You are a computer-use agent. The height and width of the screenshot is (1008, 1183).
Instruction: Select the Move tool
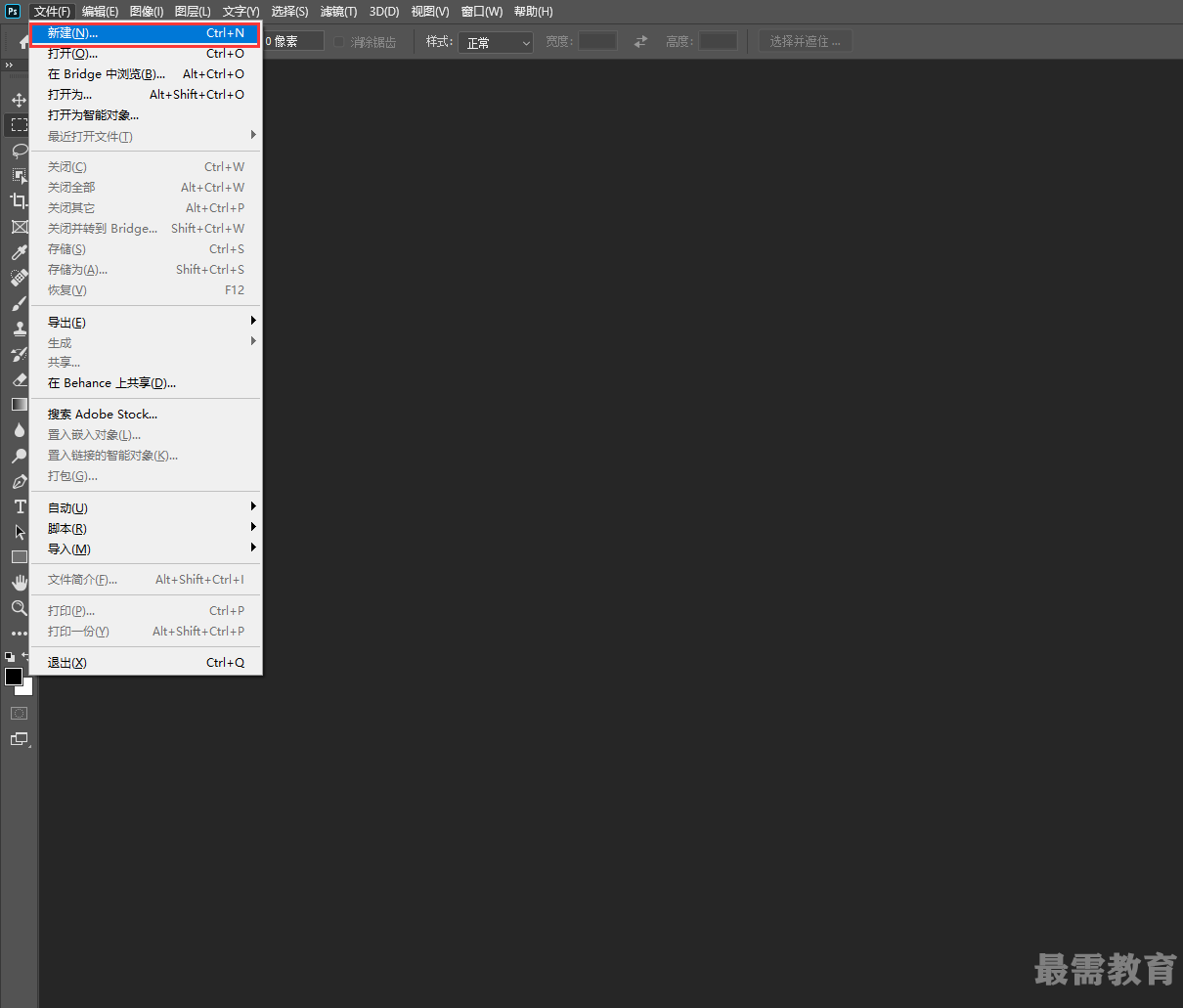coord(19,100)
